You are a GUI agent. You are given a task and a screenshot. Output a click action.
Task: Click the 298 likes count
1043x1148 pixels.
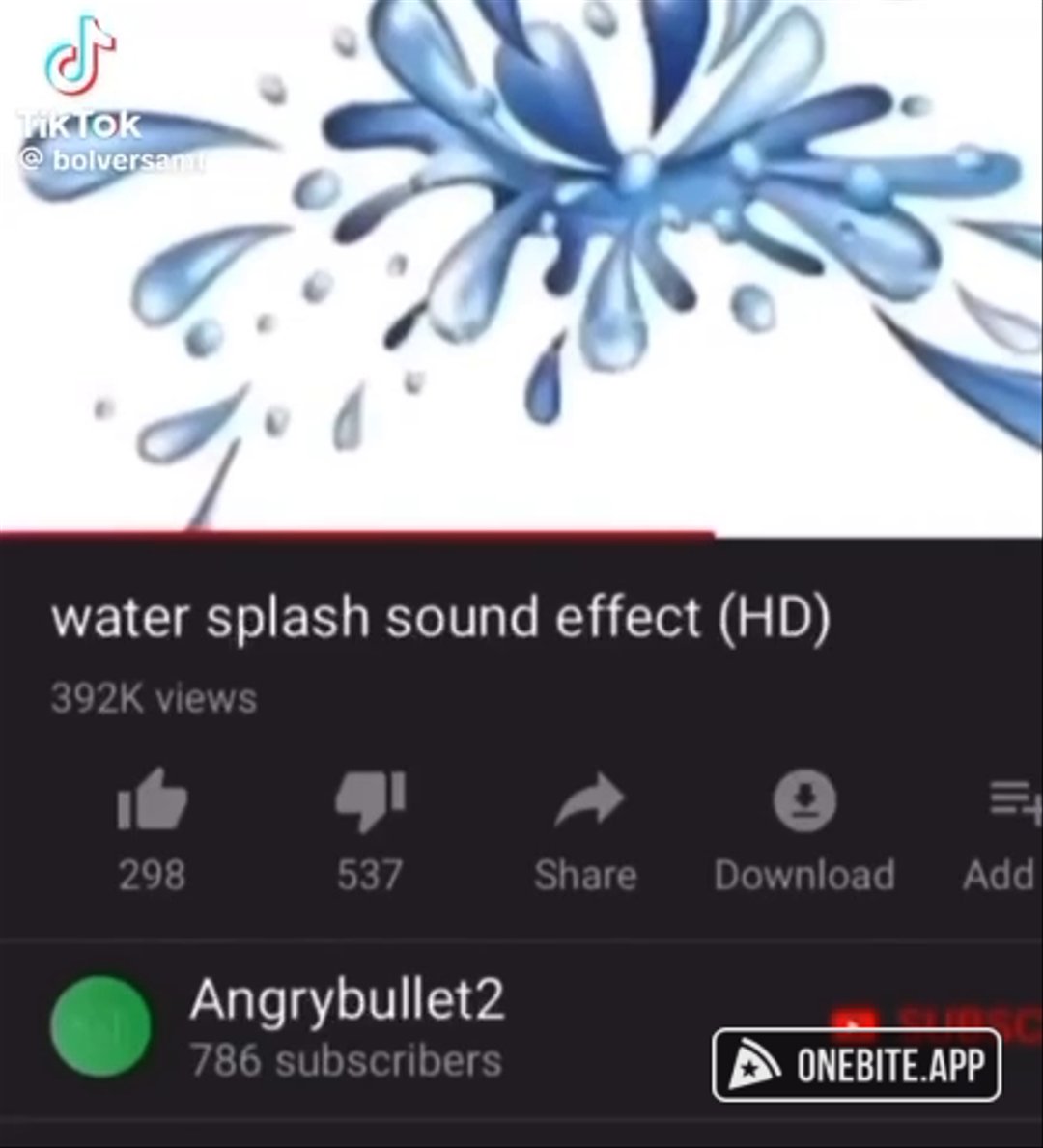pyautogui.click(x=153, y=875)
